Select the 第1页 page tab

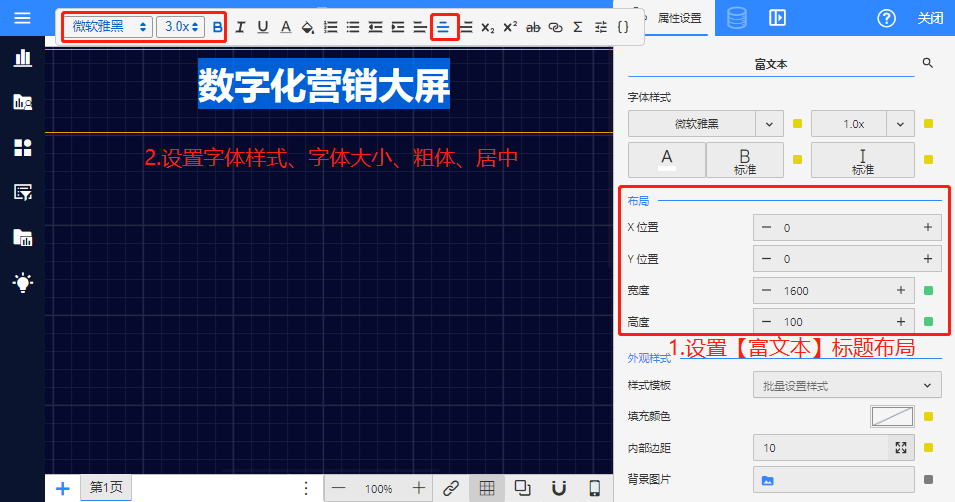pyautogui.click(x=106, y=487)
